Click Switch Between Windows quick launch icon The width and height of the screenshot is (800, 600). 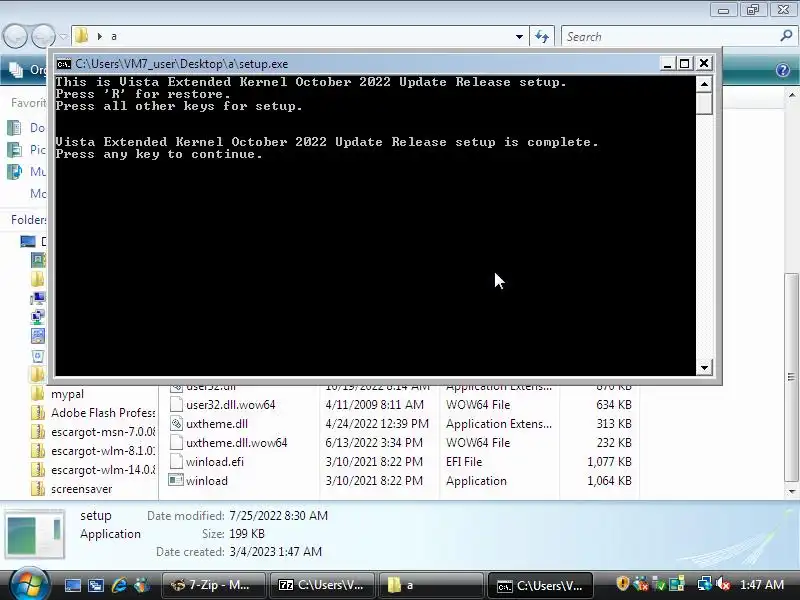coord(95,585)
